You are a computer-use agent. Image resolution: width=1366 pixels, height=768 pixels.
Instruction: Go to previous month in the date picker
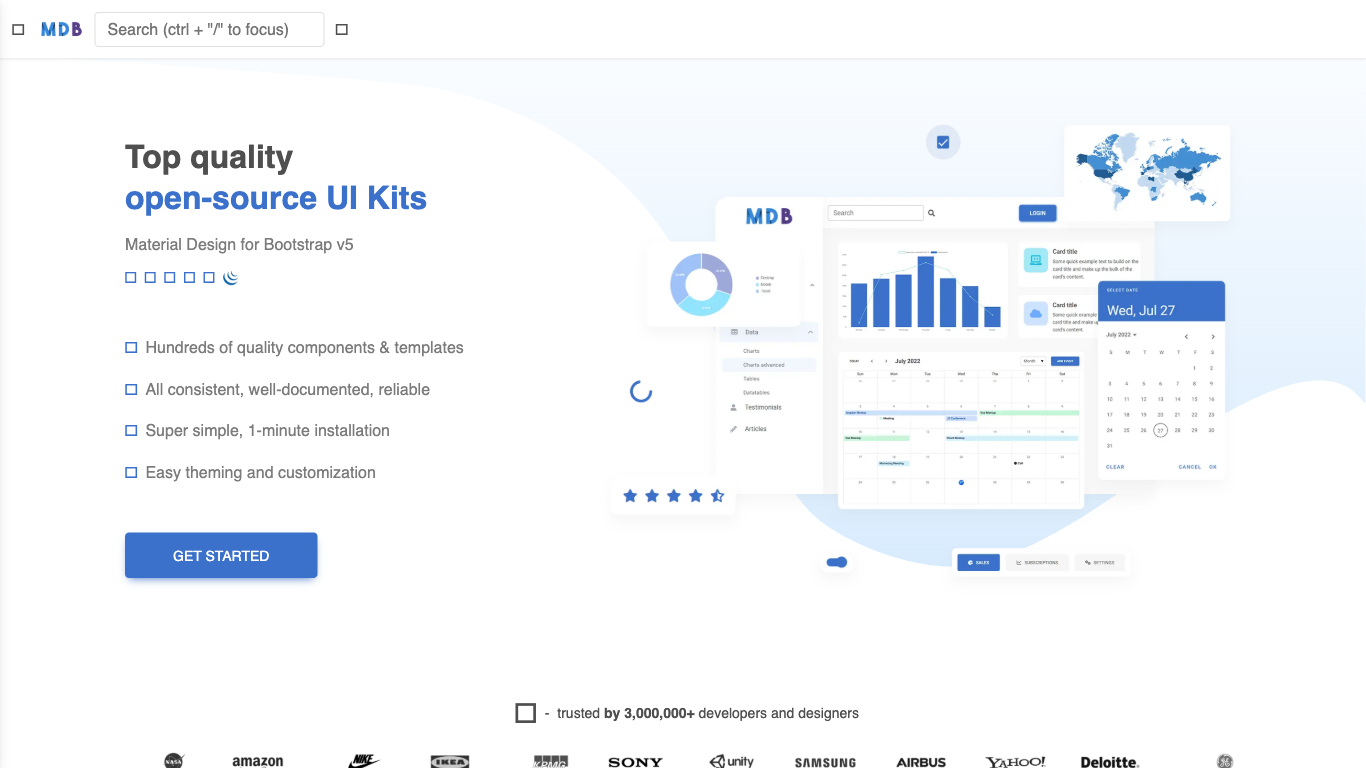[1186, 337]
